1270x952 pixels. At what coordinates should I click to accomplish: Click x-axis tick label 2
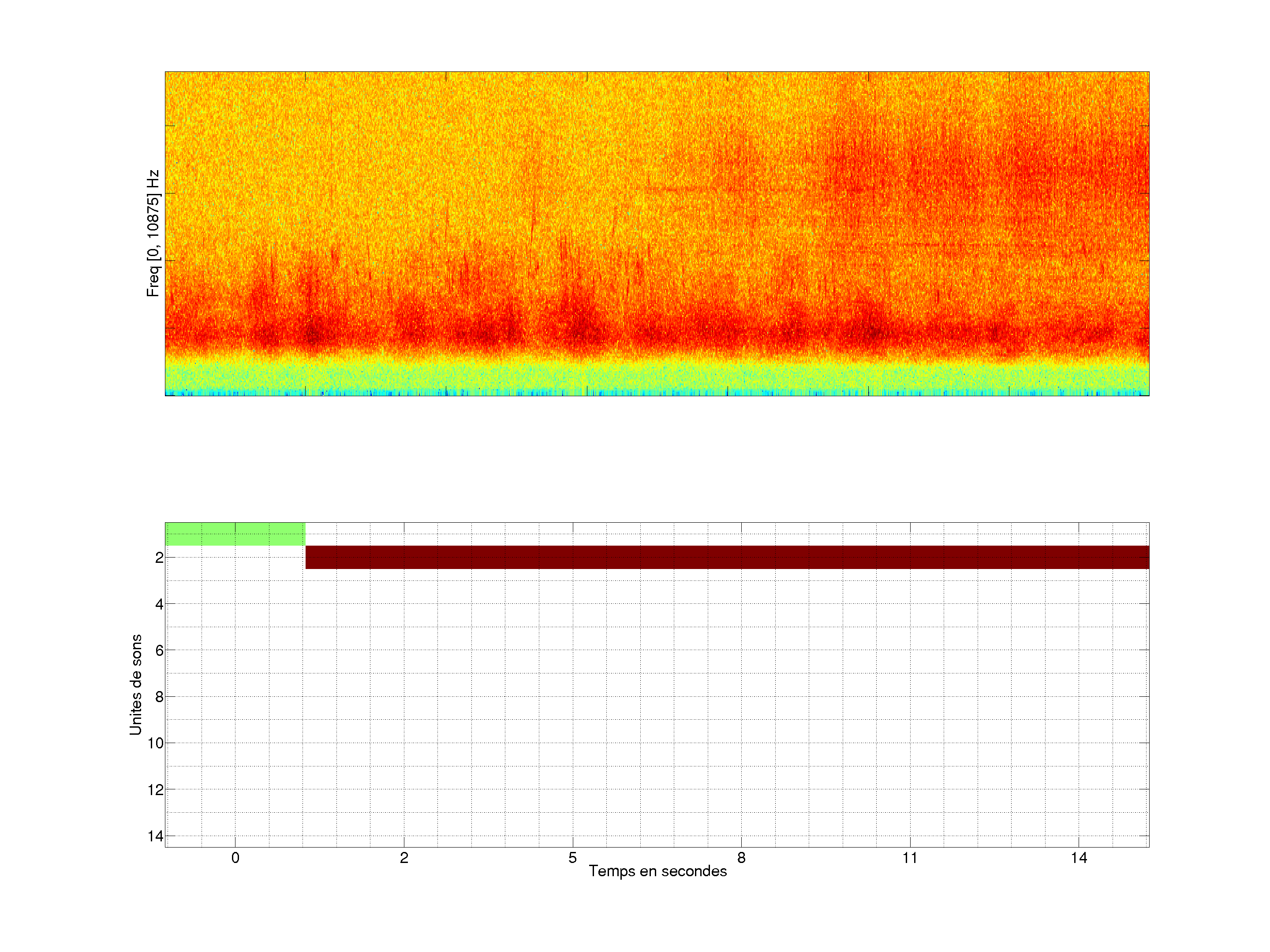403,858
